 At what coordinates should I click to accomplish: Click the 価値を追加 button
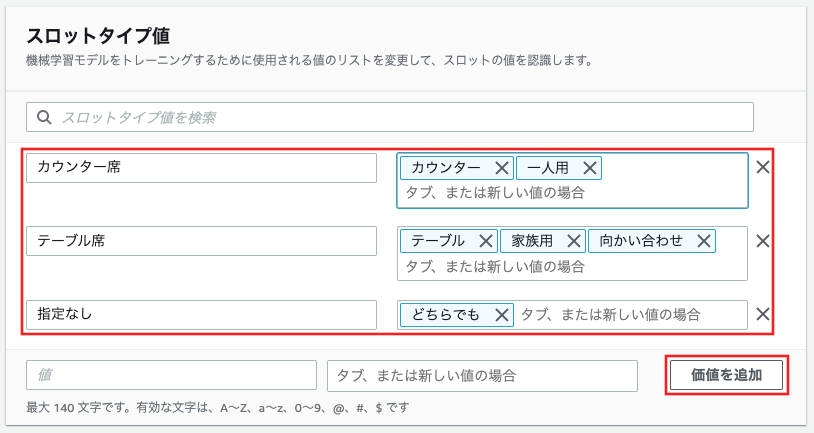coord(726,375)
